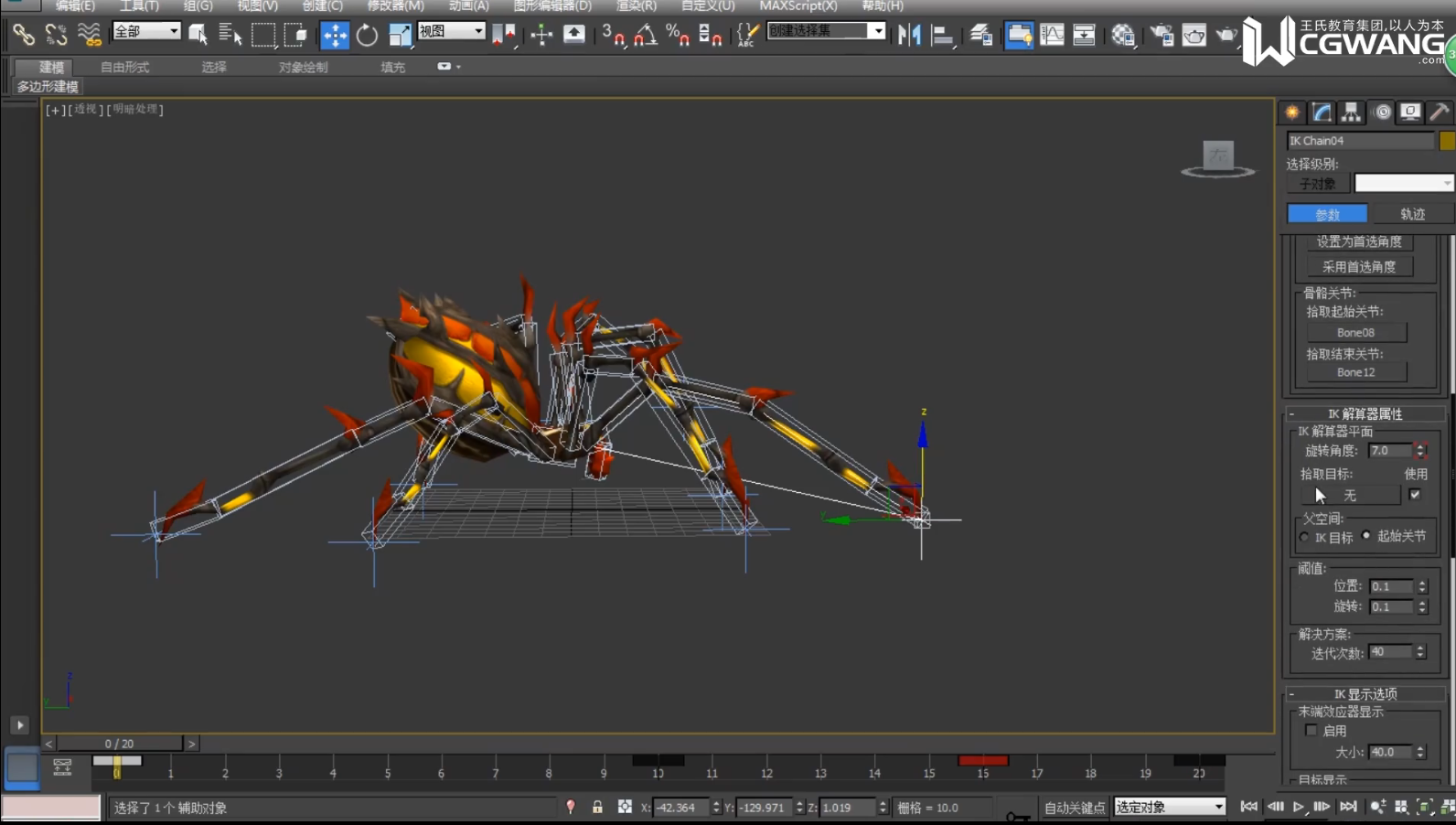This screenshot has height=825, width=1456.
Task: Click the 子对象 button
Action: coord(1318,184)
